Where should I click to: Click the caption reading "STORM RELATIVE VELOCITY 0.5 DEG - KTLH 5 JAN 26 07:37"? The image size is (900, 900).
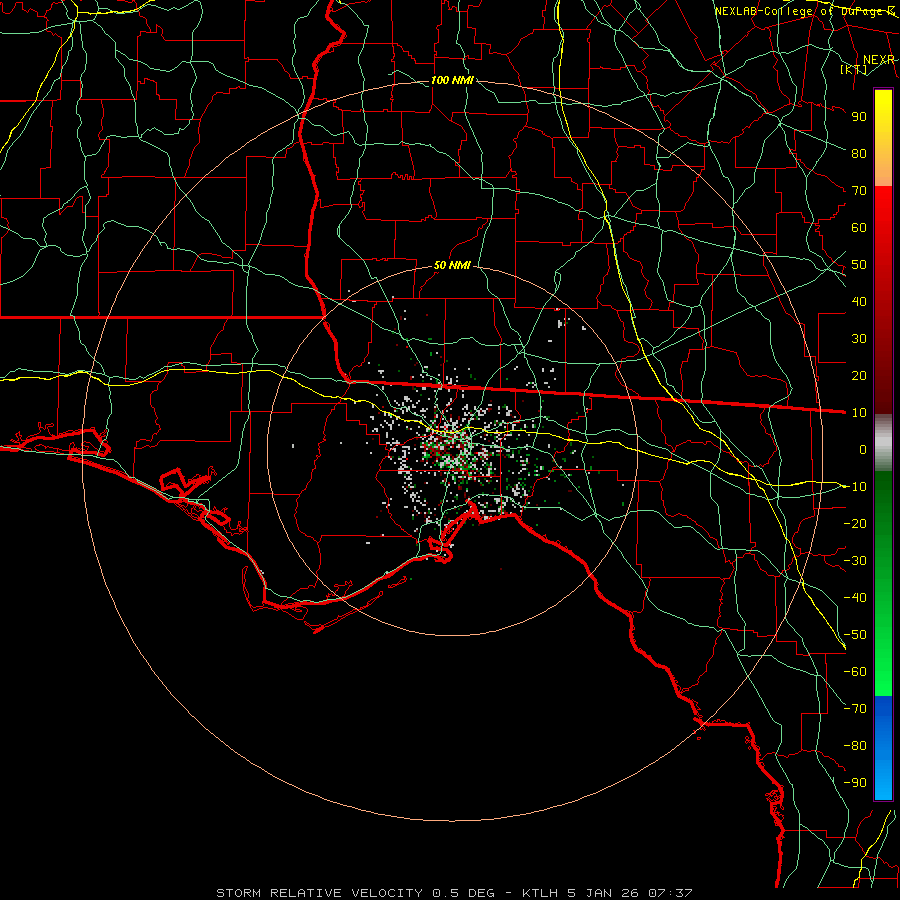coord(455,893)
